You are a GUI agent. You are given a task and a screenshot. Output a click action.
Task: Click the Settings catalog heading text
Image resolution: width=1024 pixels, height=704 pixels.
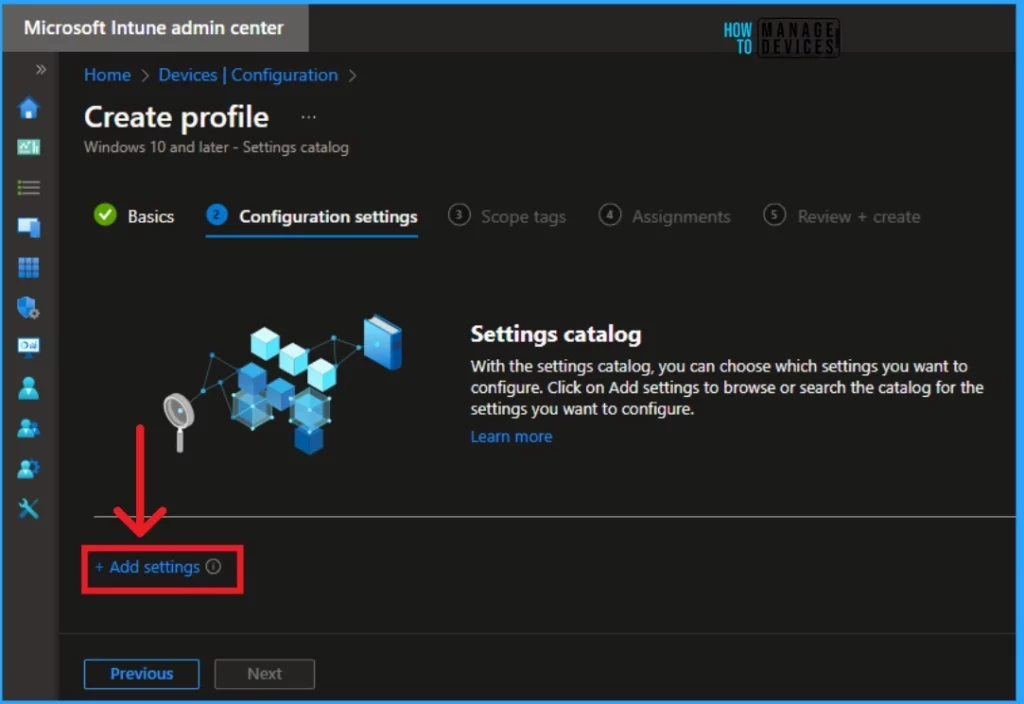tap(556, 334)
